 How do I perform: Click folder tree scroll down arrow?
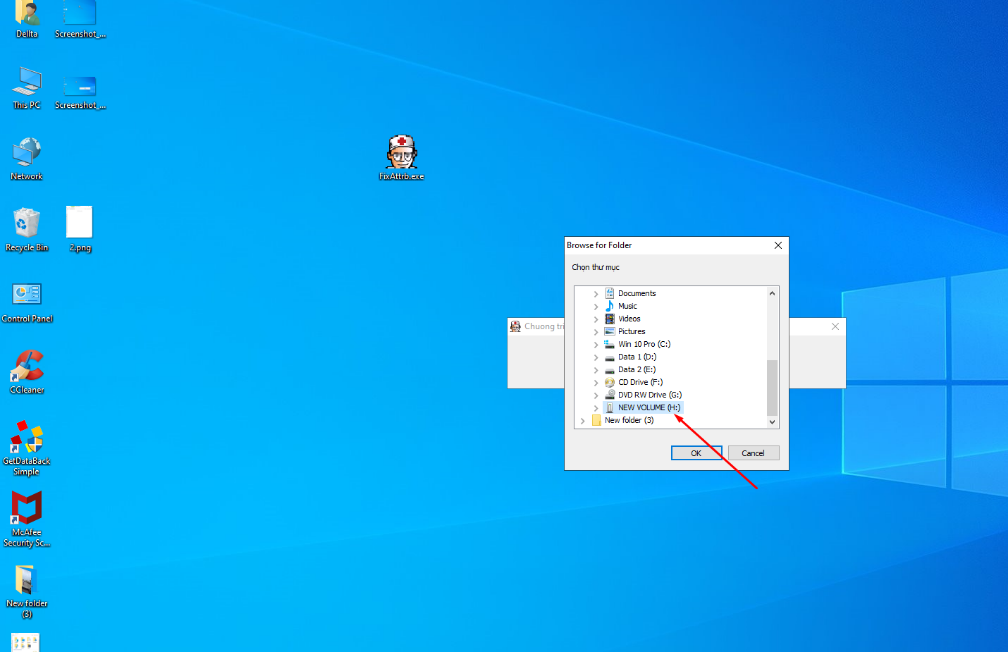[772, 422]
